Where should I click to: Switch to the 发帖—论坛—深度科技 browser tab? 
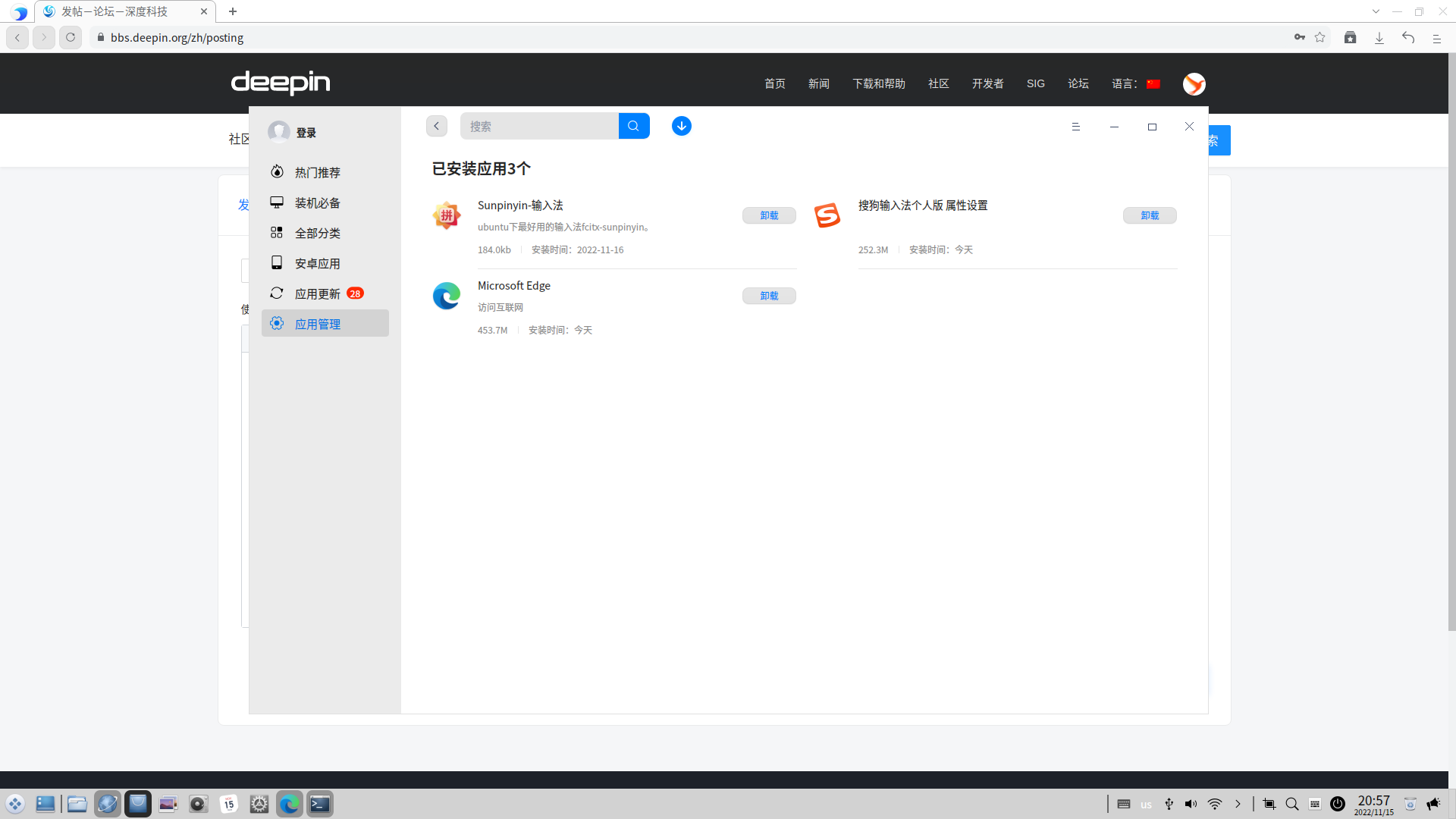[114, 11]
